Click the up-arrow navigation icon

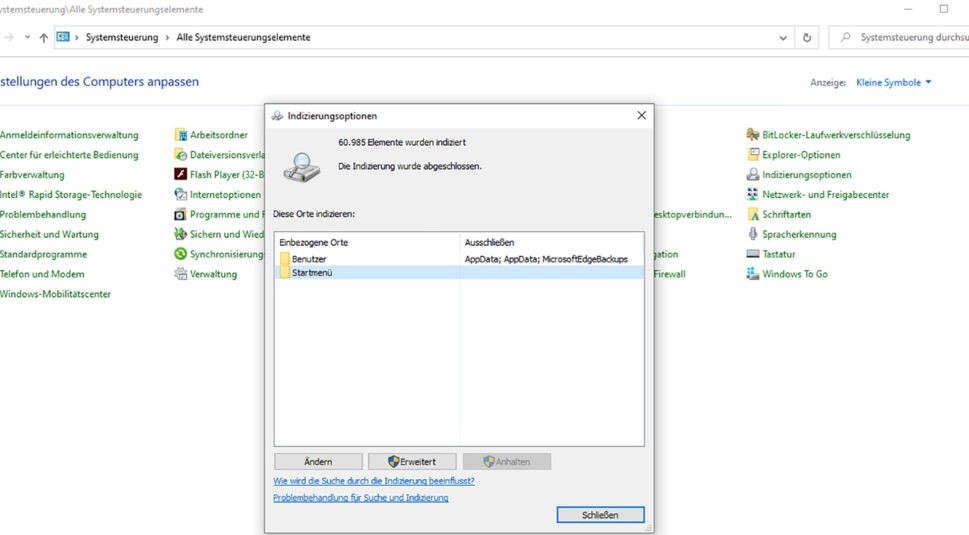[43, 38]
